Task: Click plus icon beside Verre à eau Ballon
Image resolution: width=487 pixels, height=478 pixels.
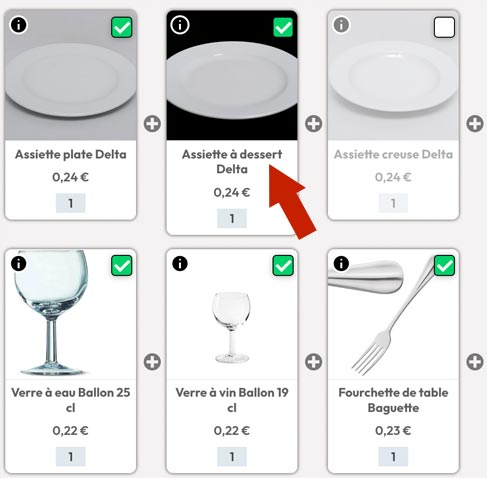Action: [152, 362]
